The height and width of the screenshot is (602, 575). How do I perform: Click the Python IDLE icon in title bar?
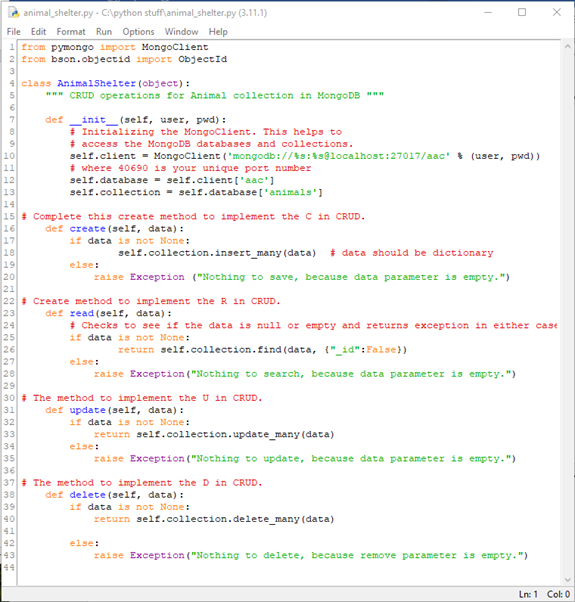coord(13,13)
